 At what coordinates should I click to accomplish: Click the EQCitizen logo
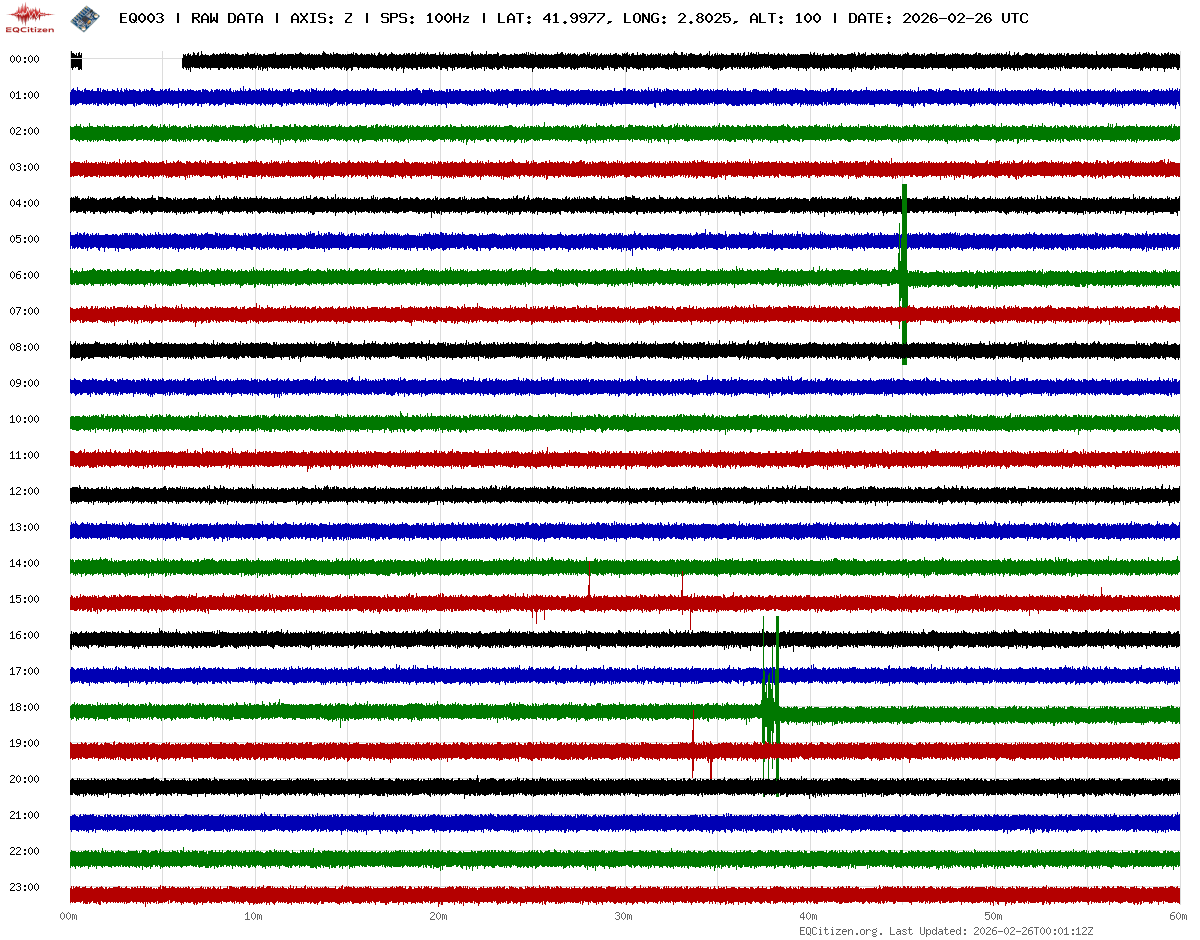click(30, 17)
